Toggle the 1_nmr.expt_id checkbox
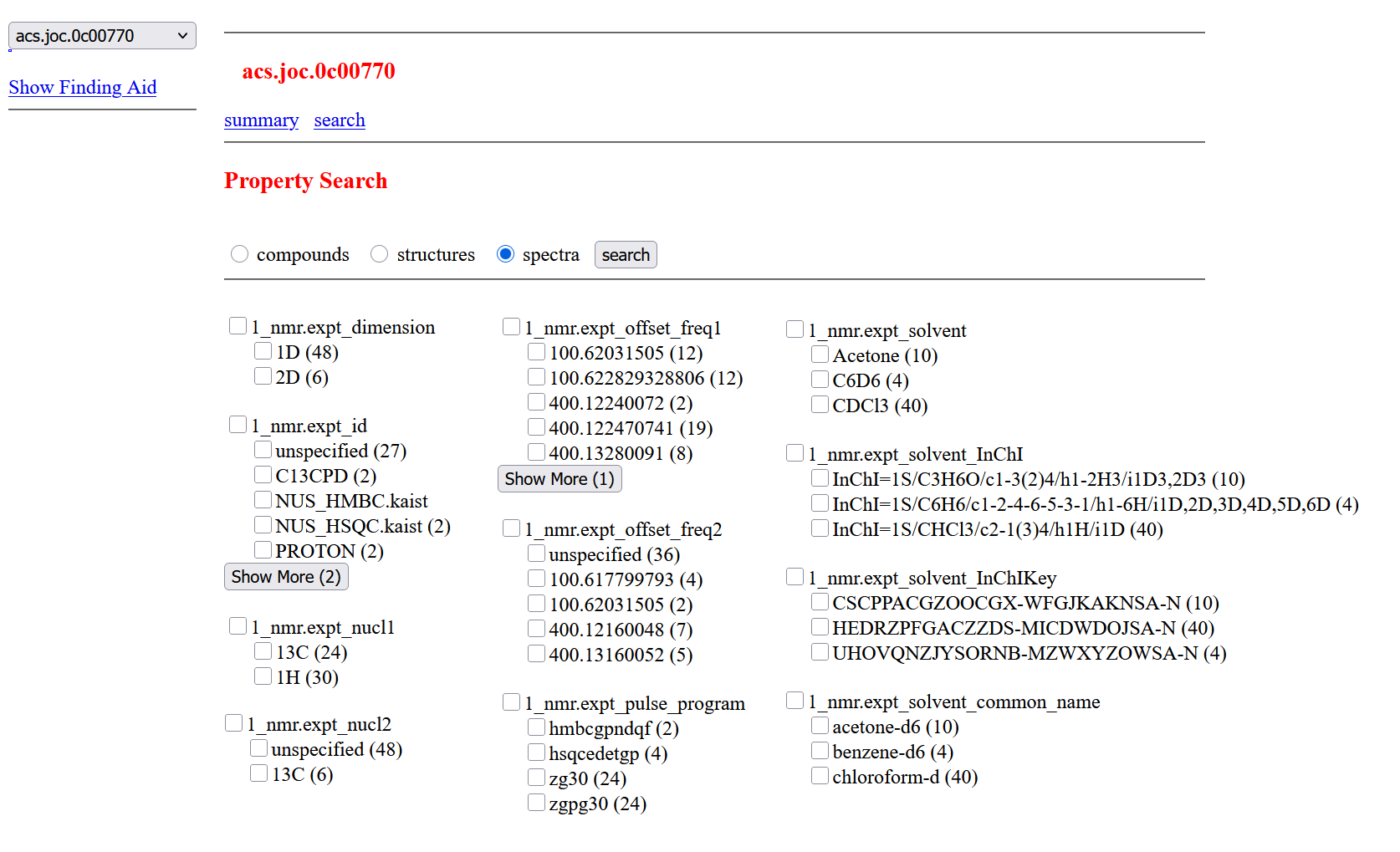Viewport: 1400px width, 852px height. (x=238, y=425)
